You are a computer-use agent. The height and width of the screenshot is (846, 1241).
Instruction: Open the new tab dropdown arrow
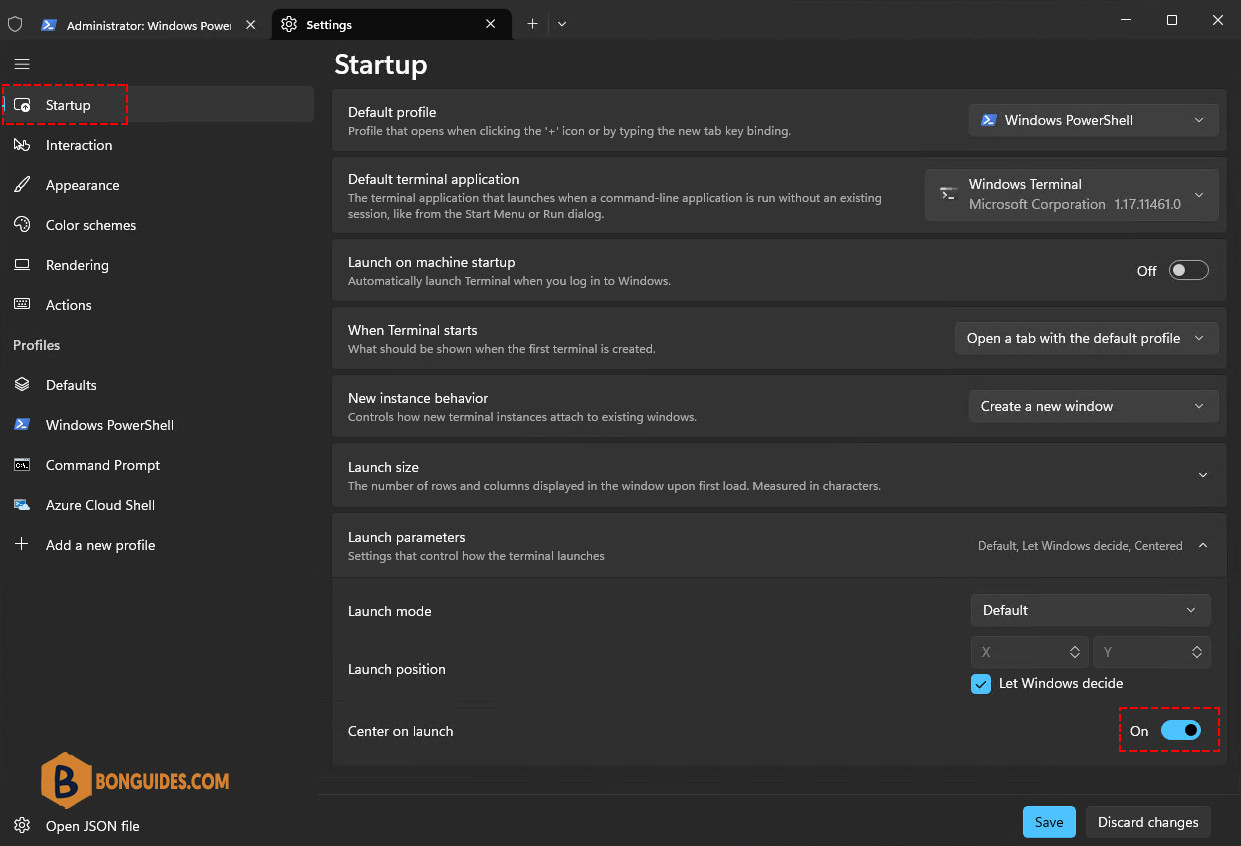[562, 24]
